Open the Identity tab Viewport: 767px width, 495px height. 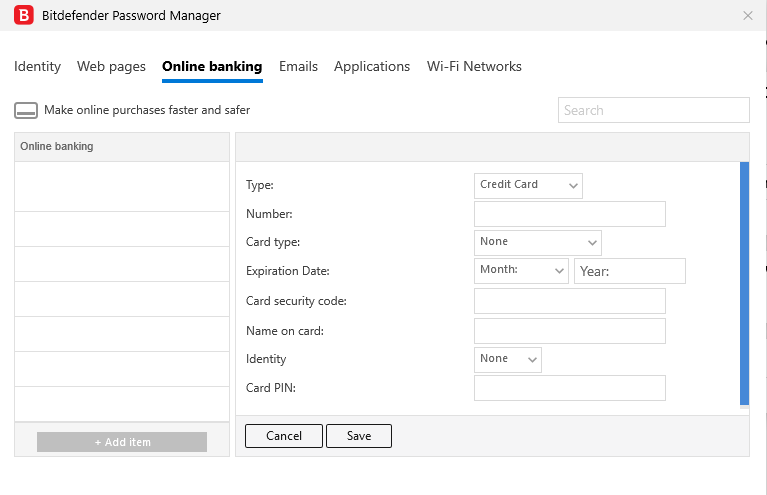(37, 67)
